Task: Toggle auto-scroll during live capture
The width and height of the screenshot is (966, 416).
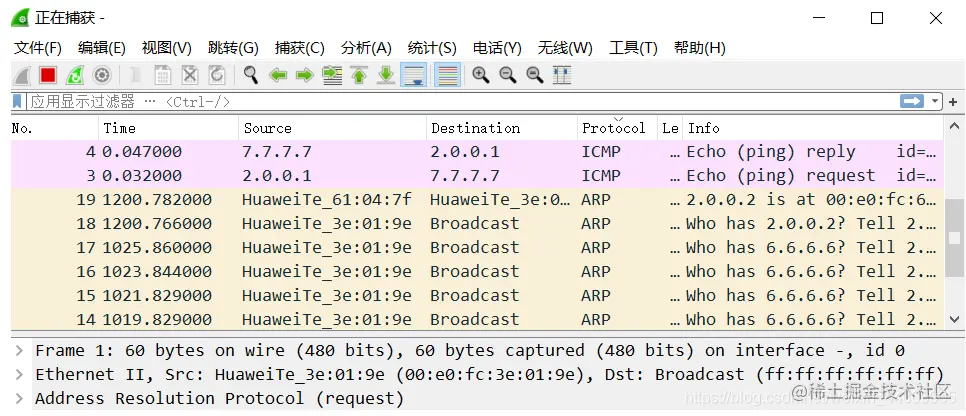Action: click(414, 75)
